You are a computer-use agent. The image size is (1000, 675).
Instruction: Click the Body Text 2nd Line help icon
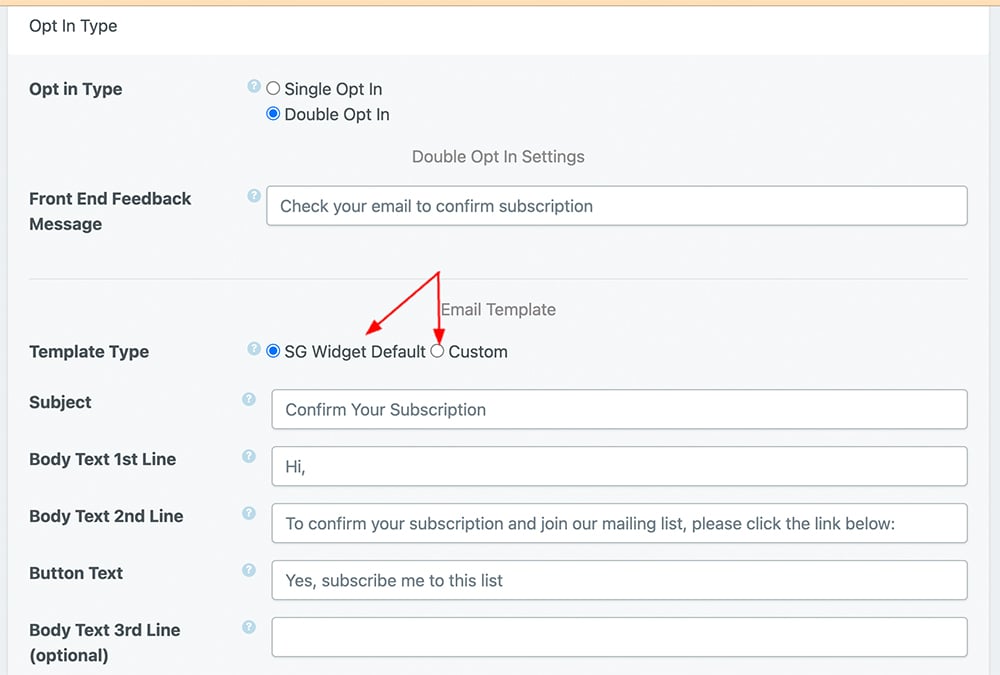click(x=248, y=513)
